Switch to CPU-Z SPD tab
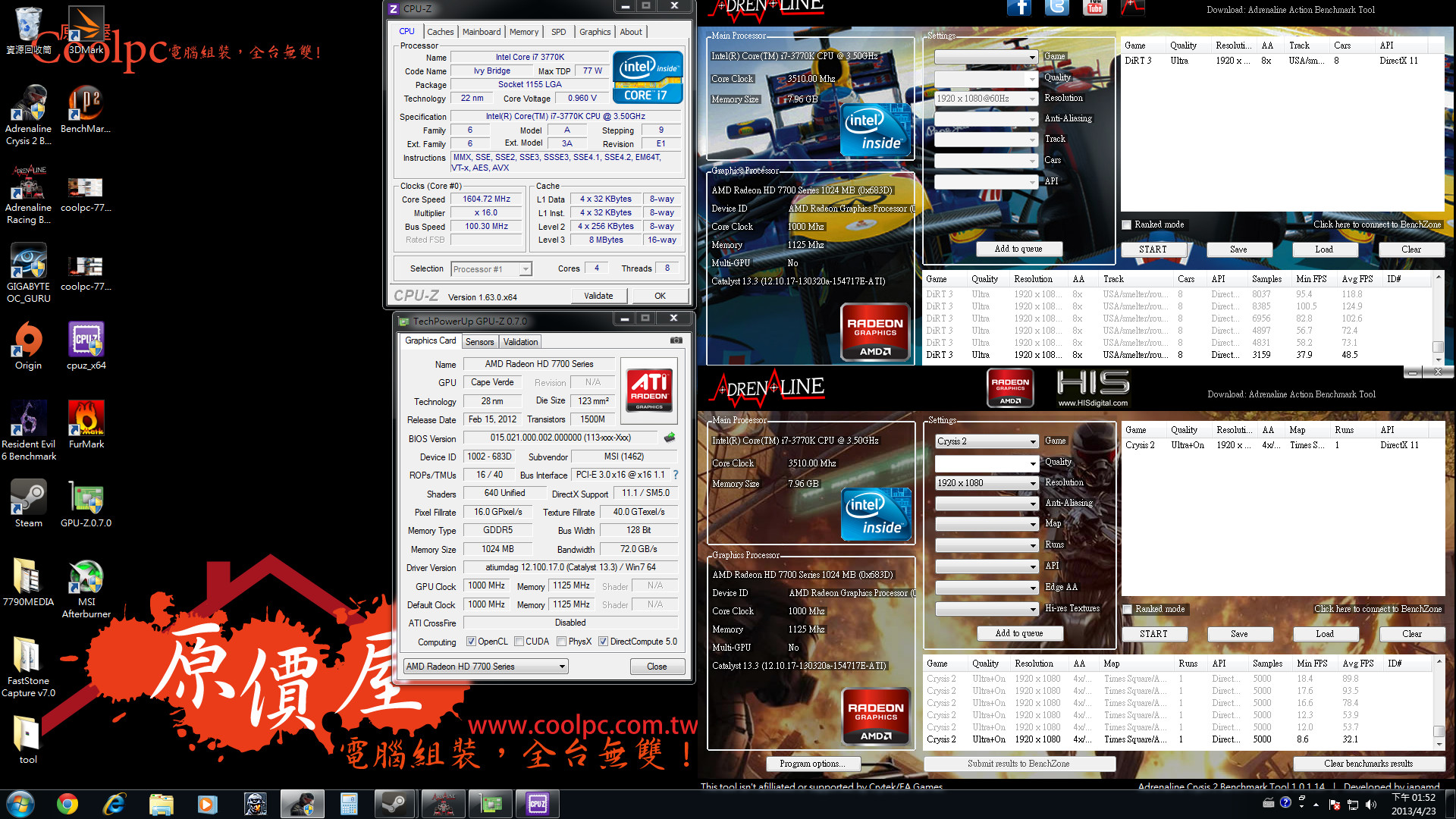Screen dimensions: 1456x819 click(x=559, y=32)
